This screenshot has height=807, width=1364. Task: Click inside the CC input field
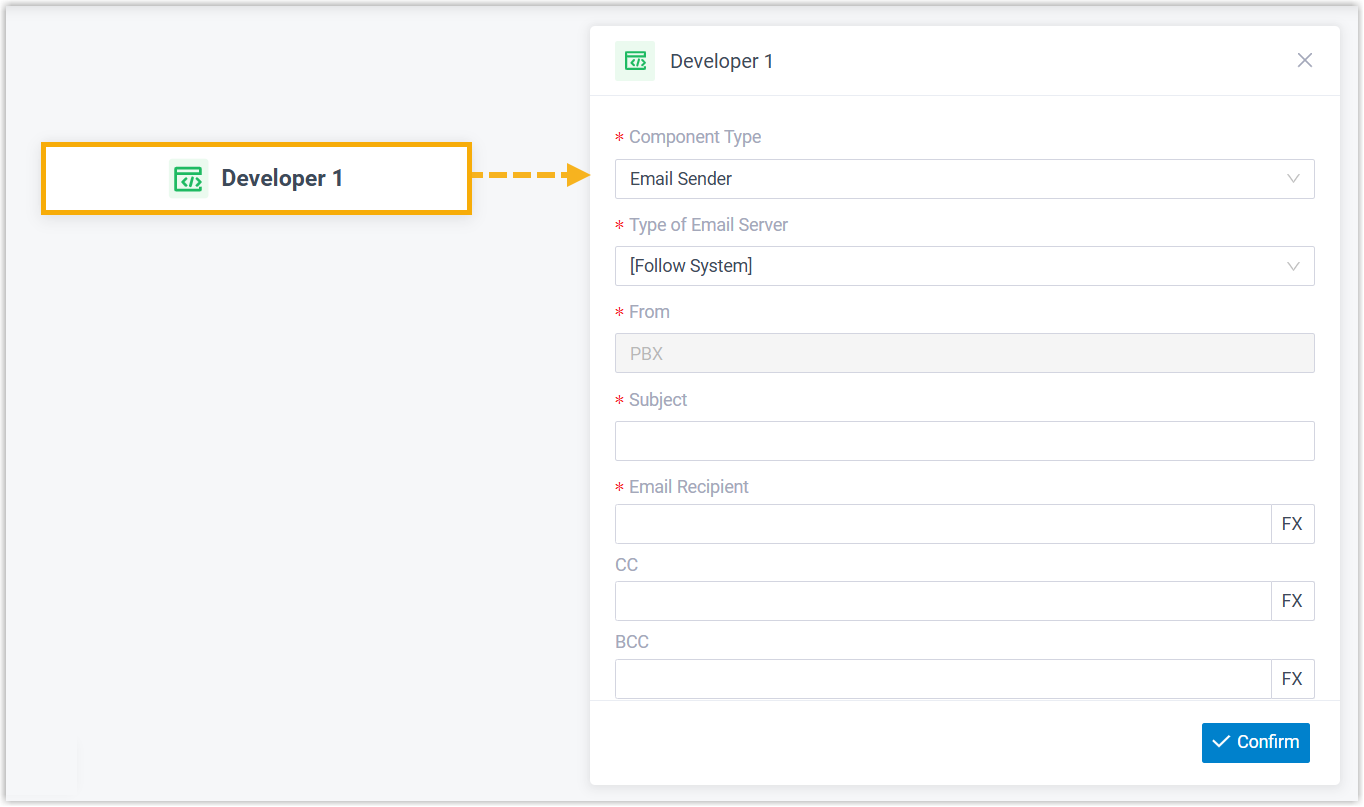pyautogui.click(x=940, y=600)
